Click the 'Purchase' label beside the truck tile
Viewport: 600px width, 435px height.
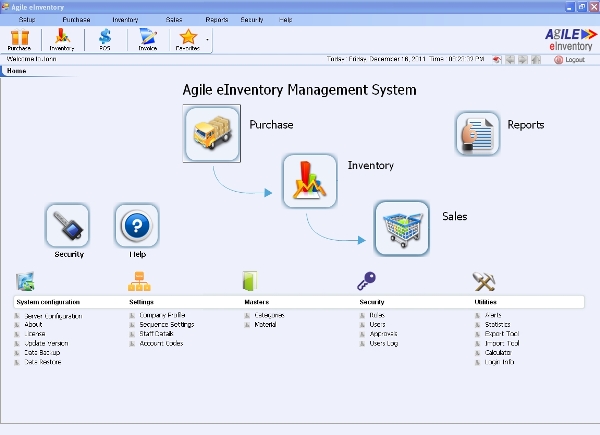(x=271, y=125)
